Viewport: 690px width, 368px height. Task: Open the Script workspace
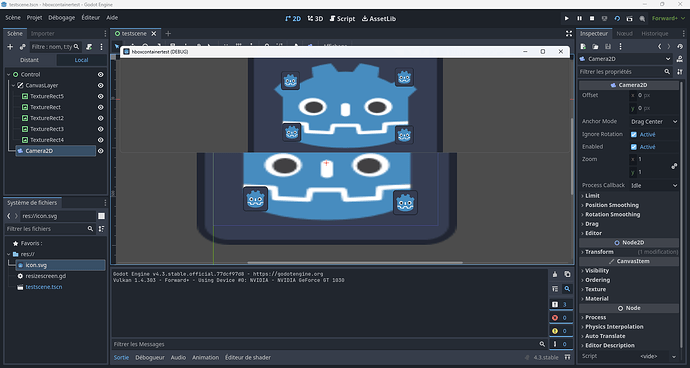click(342, 18)
